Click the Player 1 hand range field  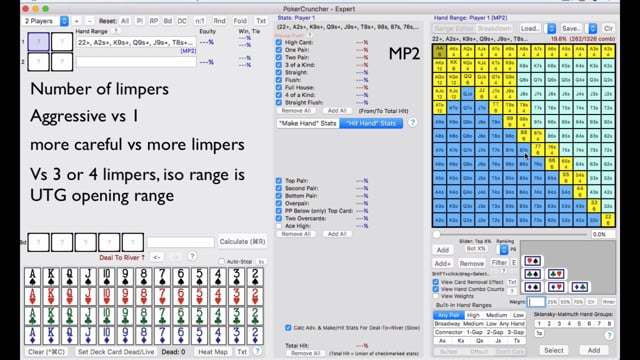[x=136, y=42]
